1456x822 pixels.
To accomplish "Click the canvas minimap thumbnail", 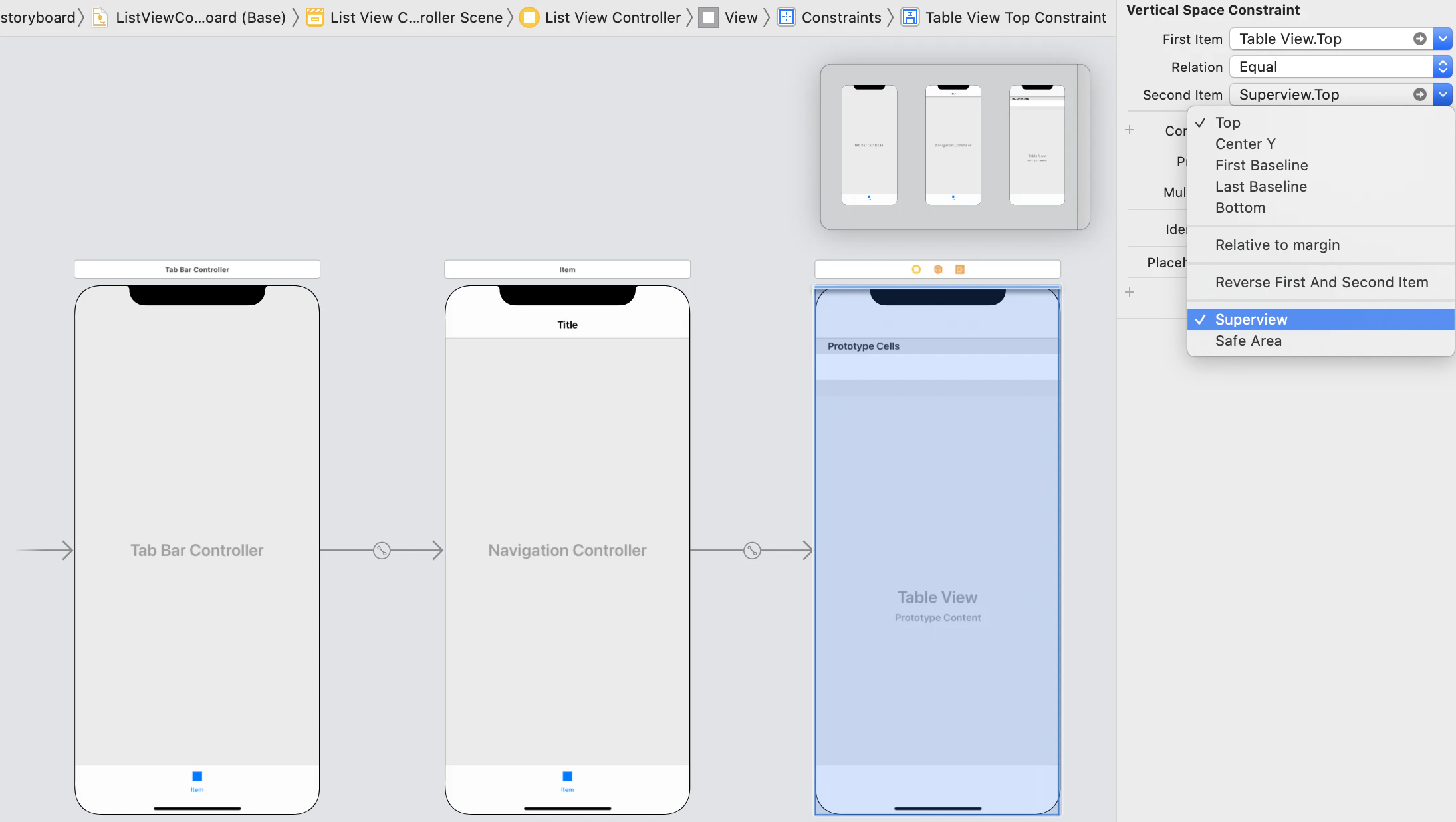I will [x=954, y=146].
